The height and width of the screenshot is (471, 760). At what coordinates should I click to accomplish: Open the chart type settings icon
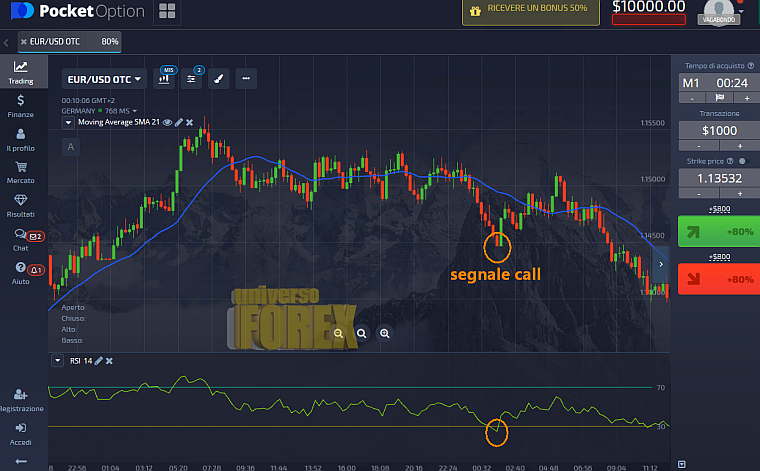pos(164,79)
